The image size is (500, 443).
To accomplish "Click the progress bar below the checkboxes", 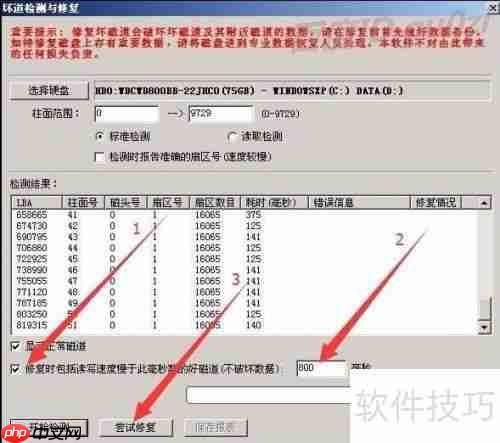I will [268, 395].
